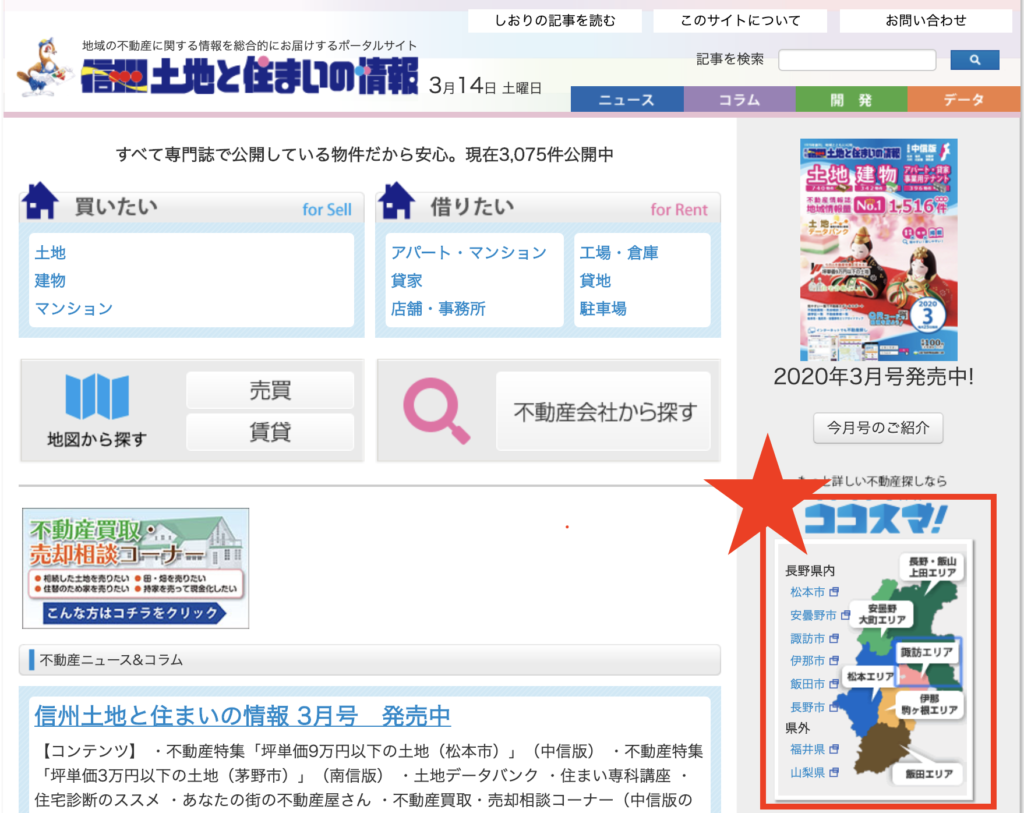Click the house icon beside 借りたい
Viewport: 1024px width, 813px height.
tap(397, 201)
